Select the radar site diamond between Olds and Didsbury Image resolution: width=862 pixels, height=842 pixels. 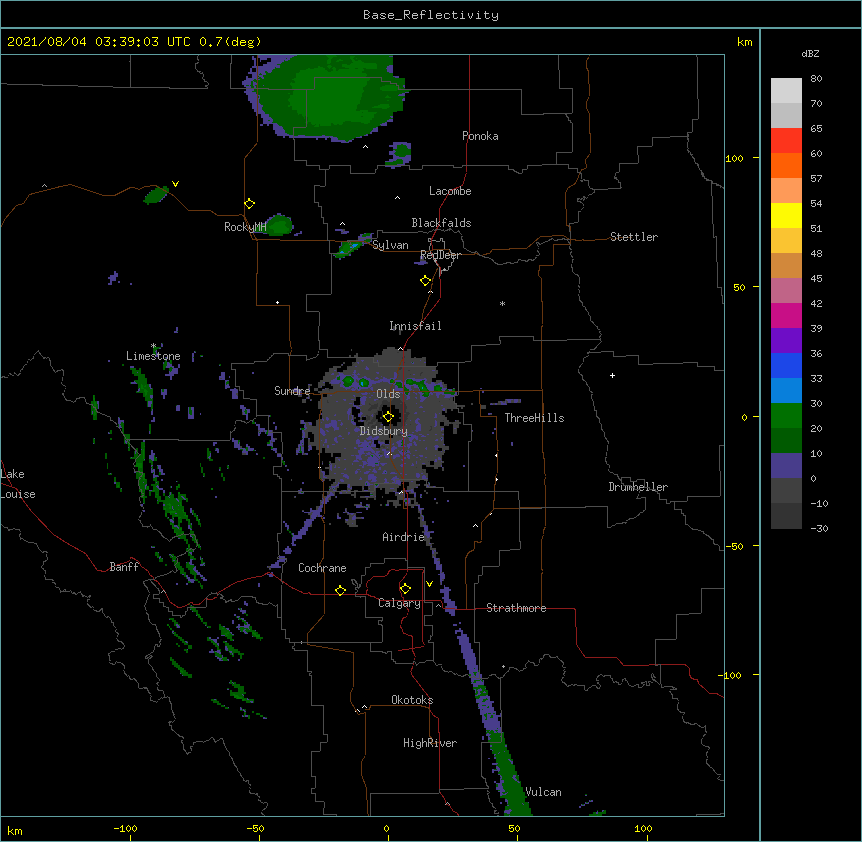coord(388,417)
